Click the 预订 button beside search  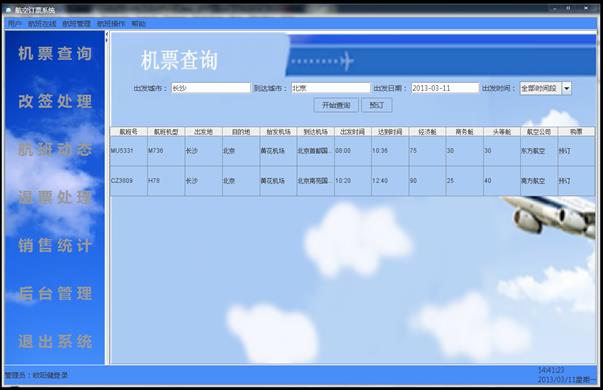click(377, 105)
